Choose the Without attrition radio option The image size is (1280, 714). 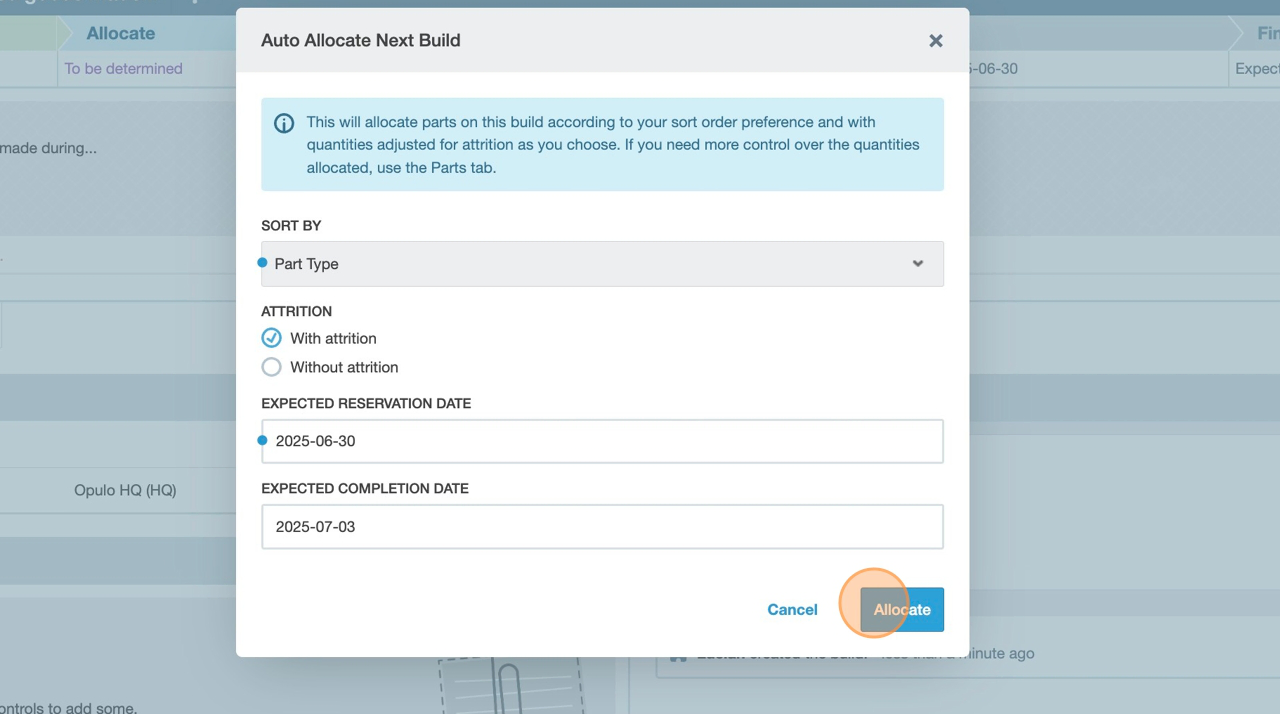coord(271,367)
